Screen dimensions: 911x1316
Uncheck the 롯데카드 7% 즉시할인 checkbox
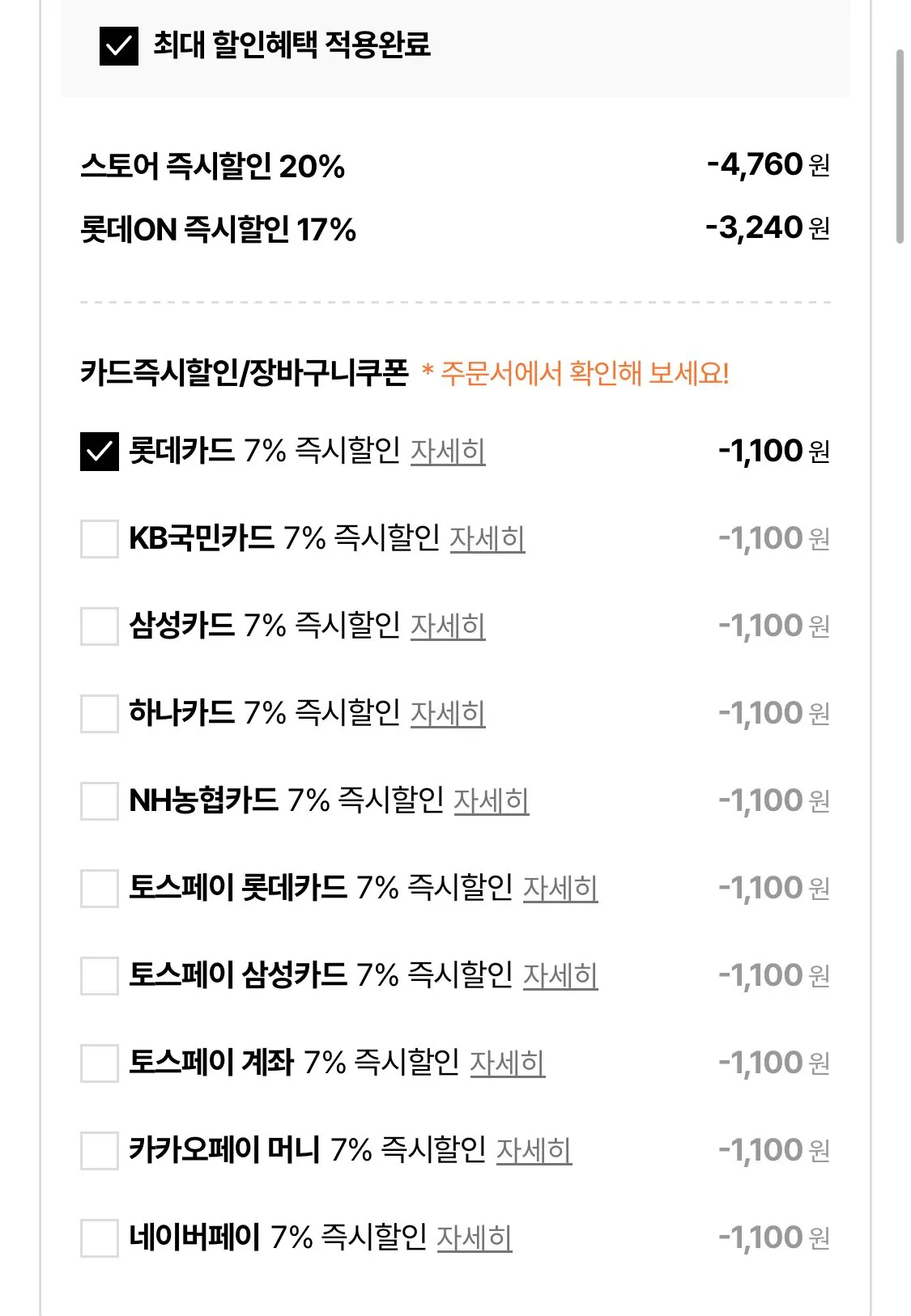click(100, 451)
